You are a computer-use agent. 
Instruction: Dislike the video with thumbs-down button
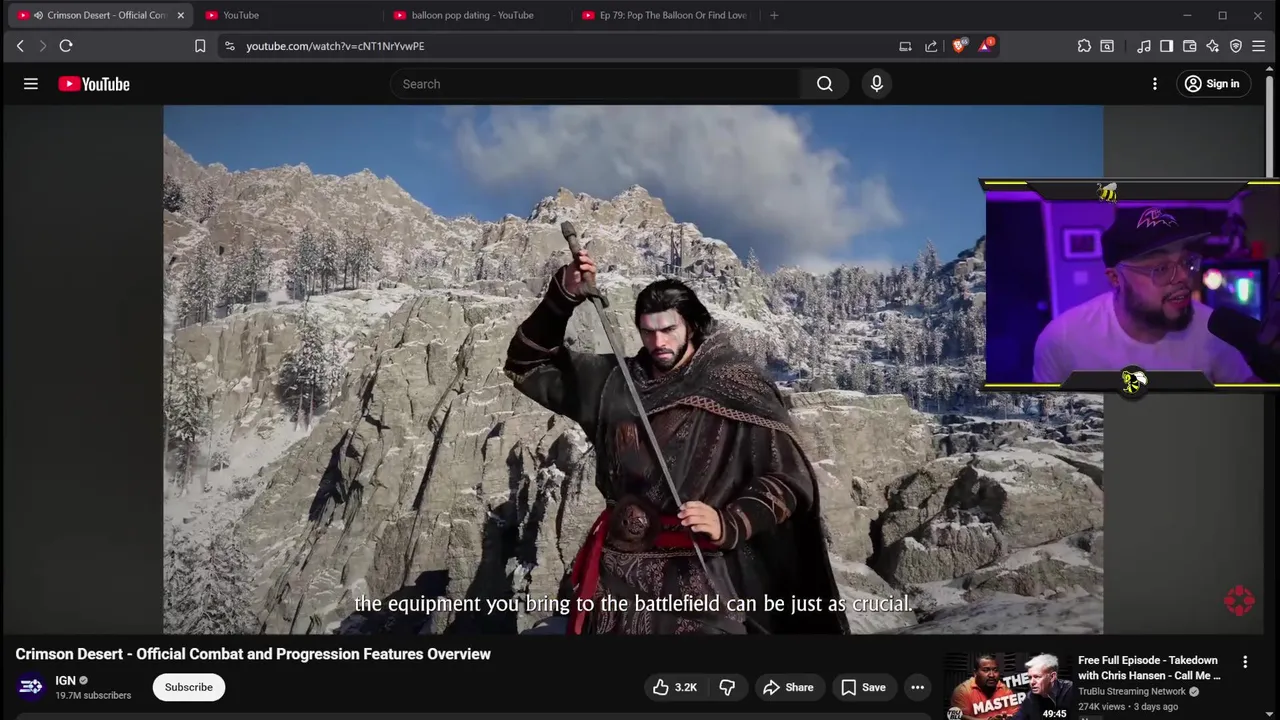click(x=727, y=687)
